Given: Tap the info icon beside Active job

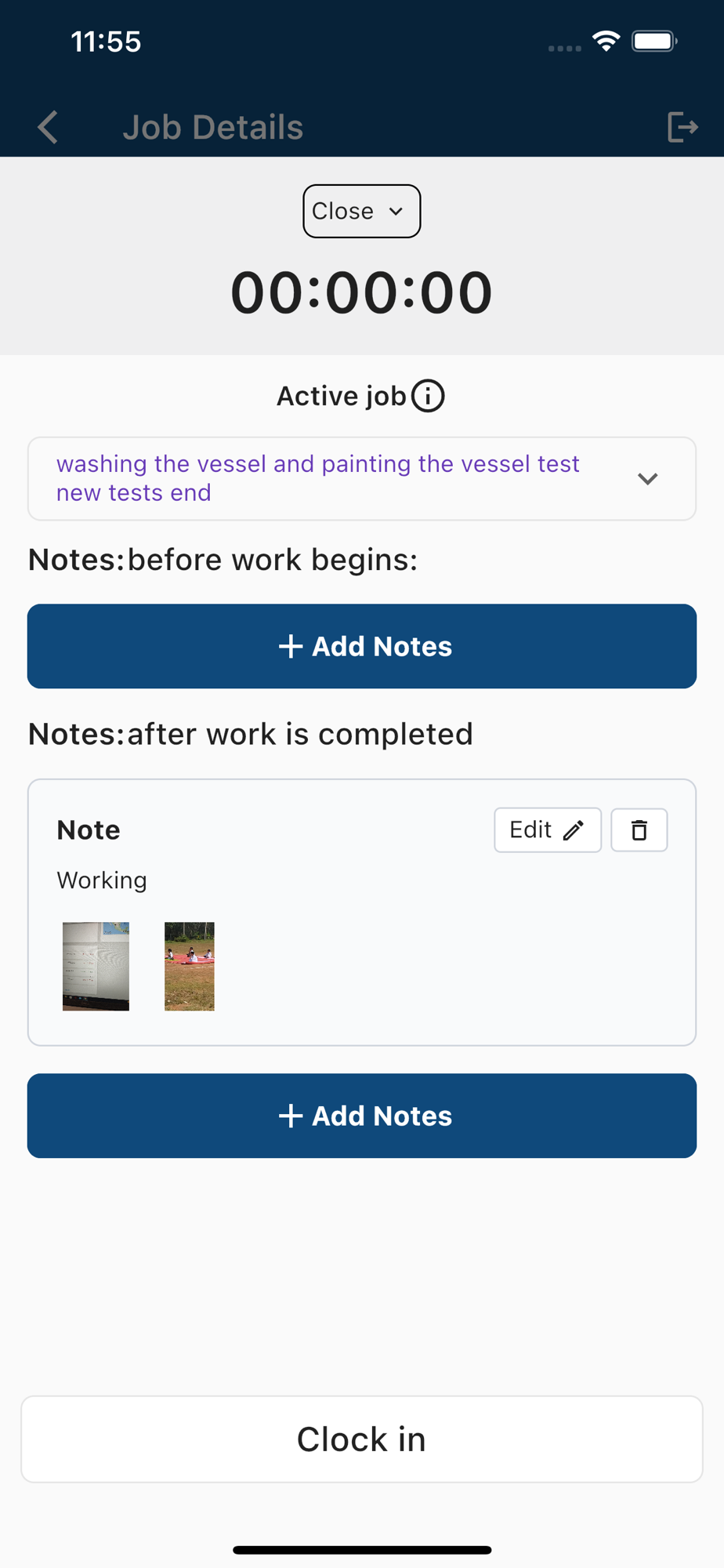Looking at the screenshot, I should click(x=428, y=396).
